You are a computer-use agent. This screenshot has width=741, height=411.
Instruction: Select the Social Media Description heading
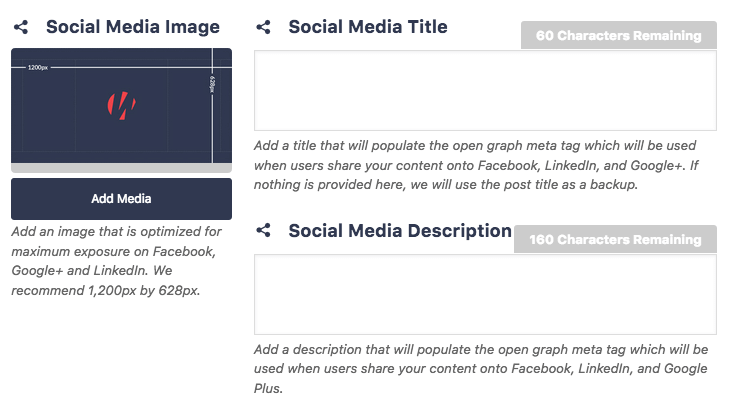point(400,231)
